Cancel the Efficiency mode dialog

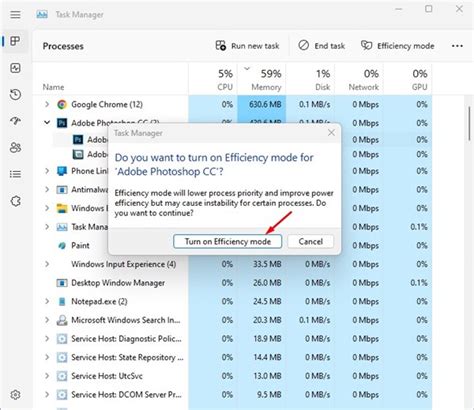[310, 241]
